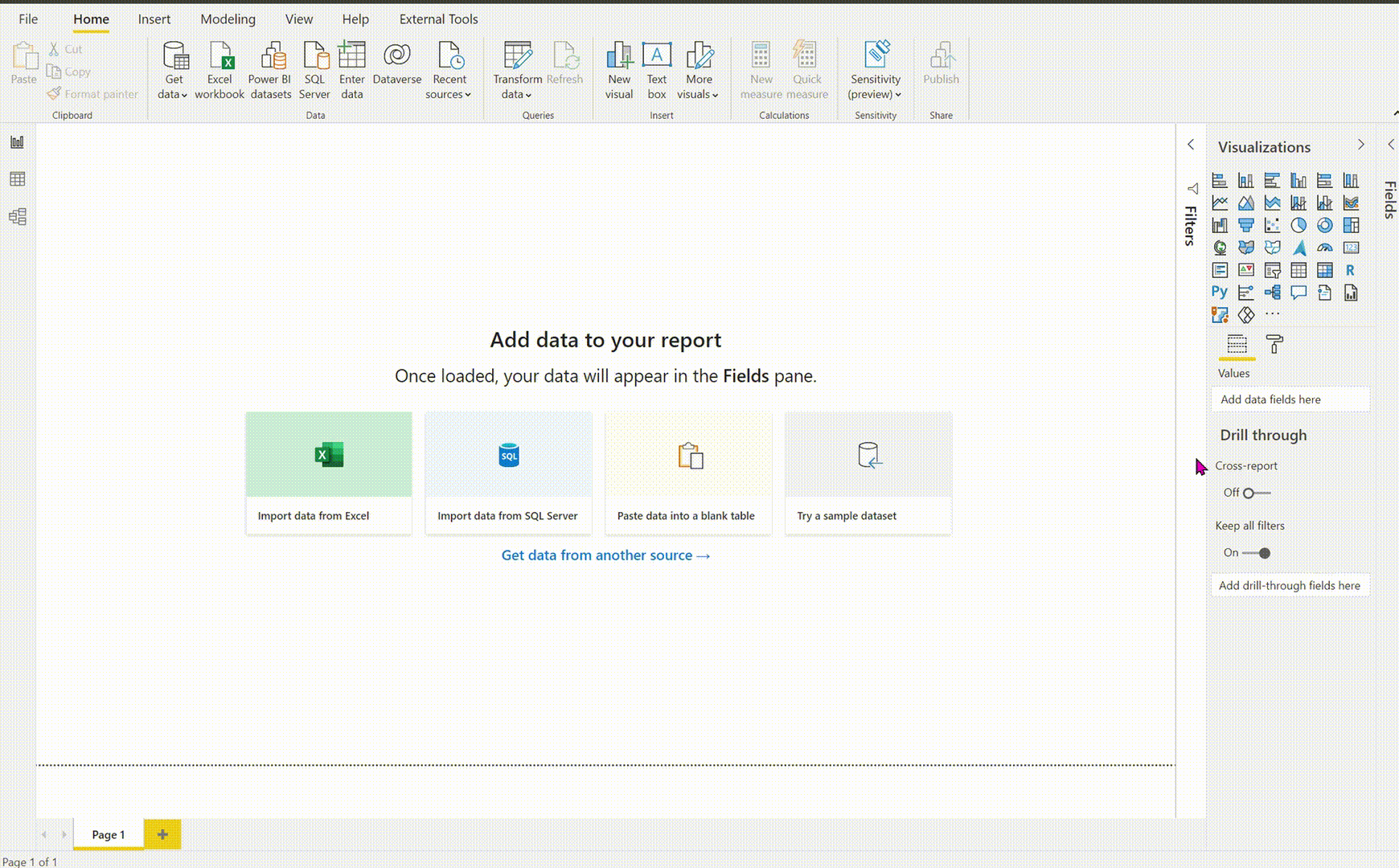1399x868 pixels.
Task: Select the Stacked column chart visual
Action: (1245, 180)
